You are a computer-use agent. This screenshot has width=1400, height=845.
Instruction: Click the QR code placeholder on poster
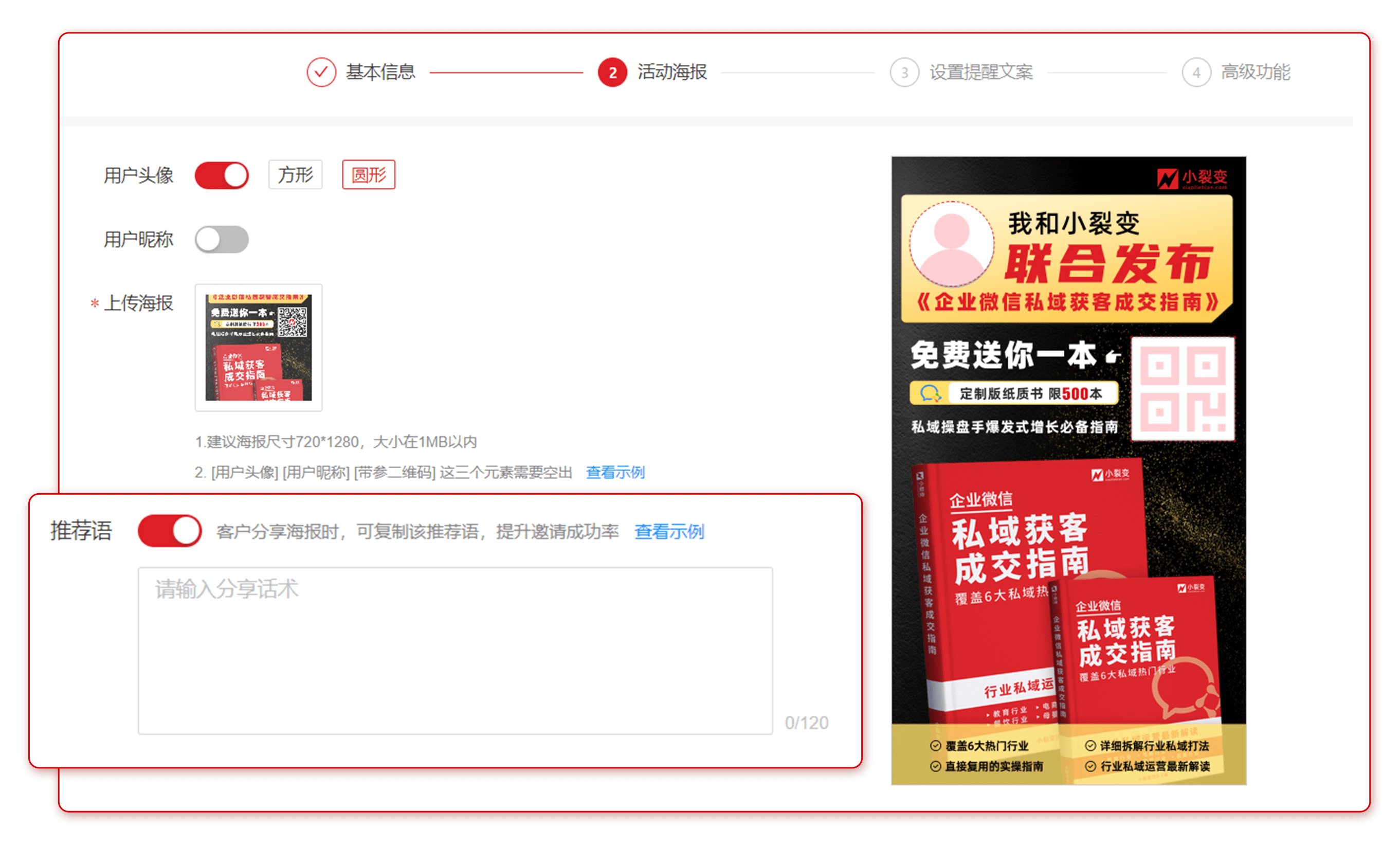point(1183,389)
